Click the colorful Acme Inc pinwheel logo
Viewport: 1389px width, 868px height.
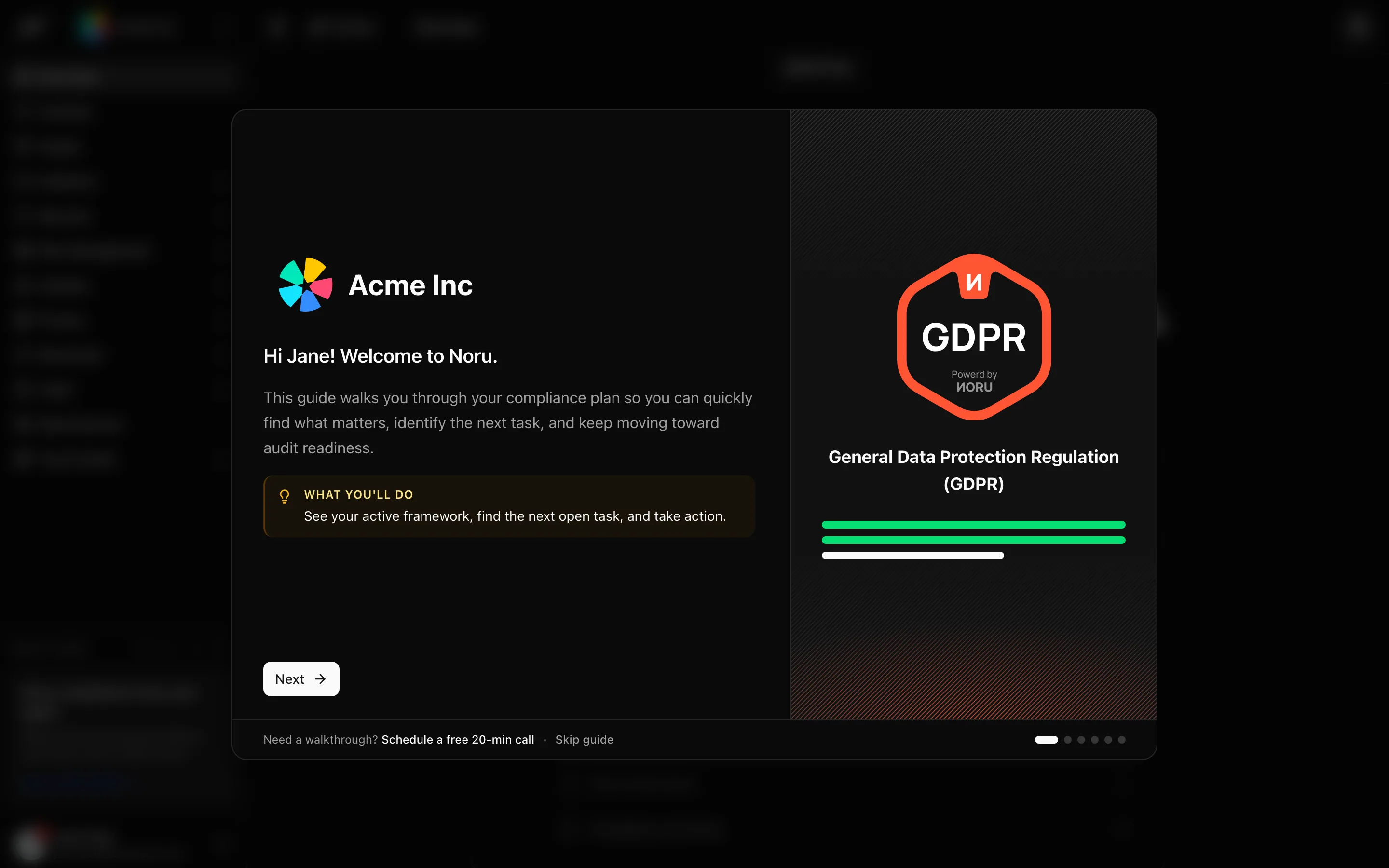pyautogui.click(x=305, y=285)
